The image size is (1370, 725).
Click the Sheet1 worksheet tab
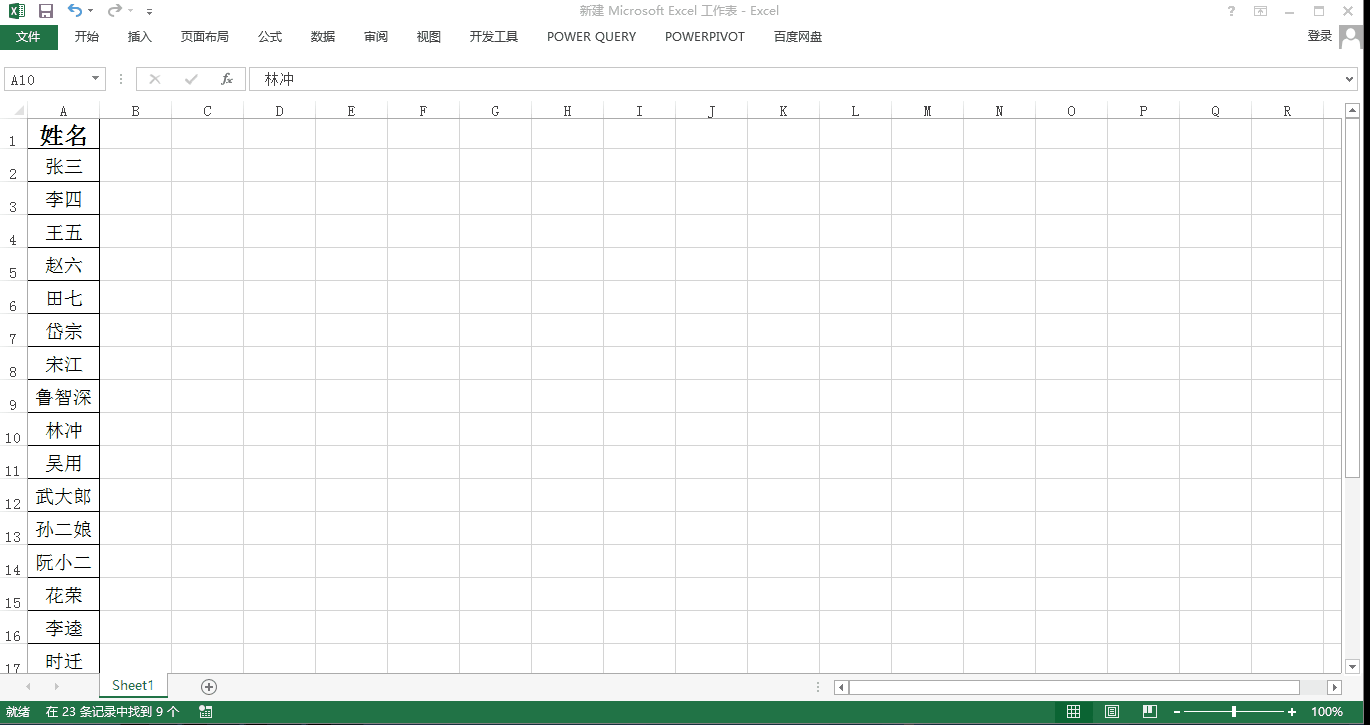133,685
